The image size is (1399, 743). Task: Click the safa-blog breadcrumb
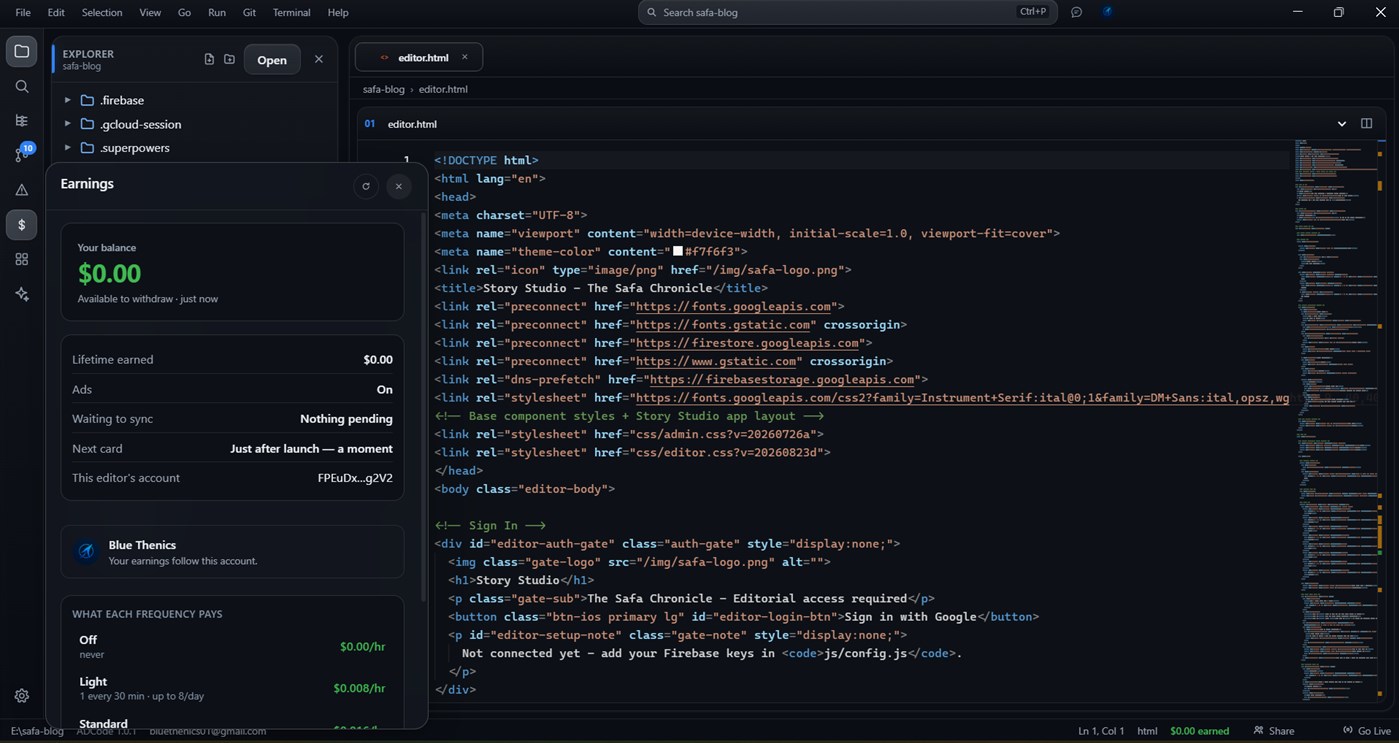point(383,89)
